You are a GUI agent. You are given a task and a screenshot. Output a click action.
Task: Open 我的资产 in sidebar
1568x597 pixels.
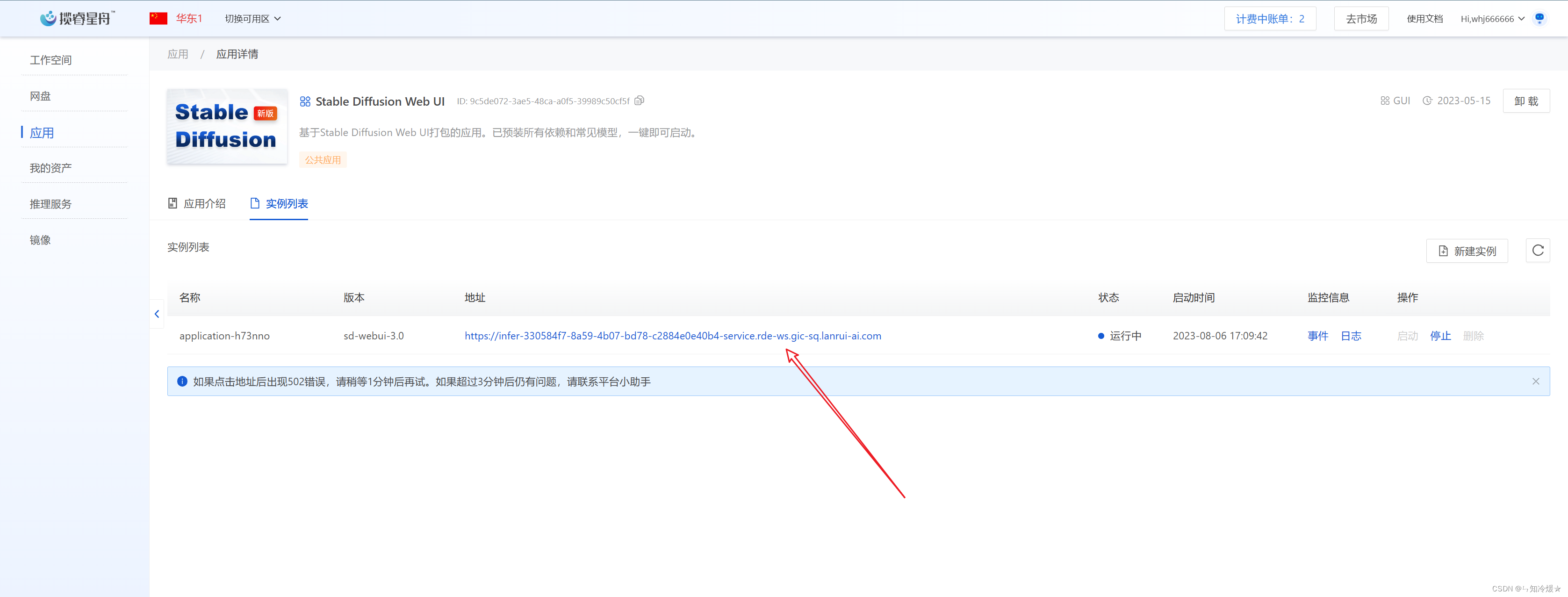(x=50, y=168)
